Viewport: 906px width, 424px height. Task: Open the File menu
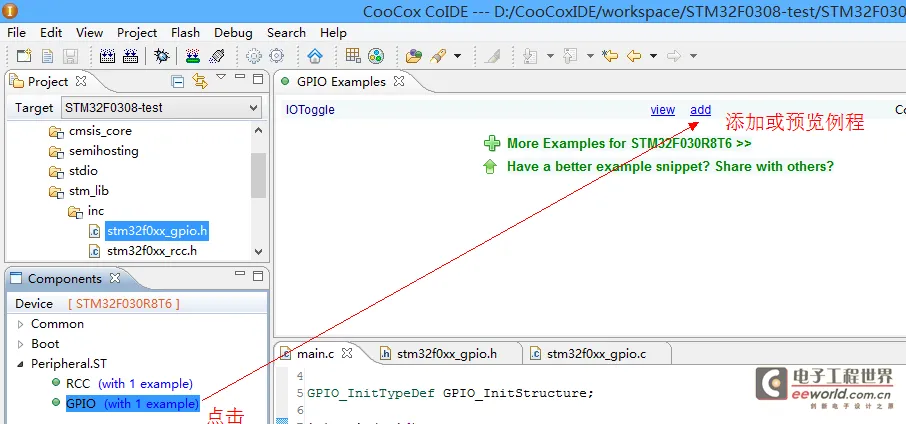tap(16, 32)
